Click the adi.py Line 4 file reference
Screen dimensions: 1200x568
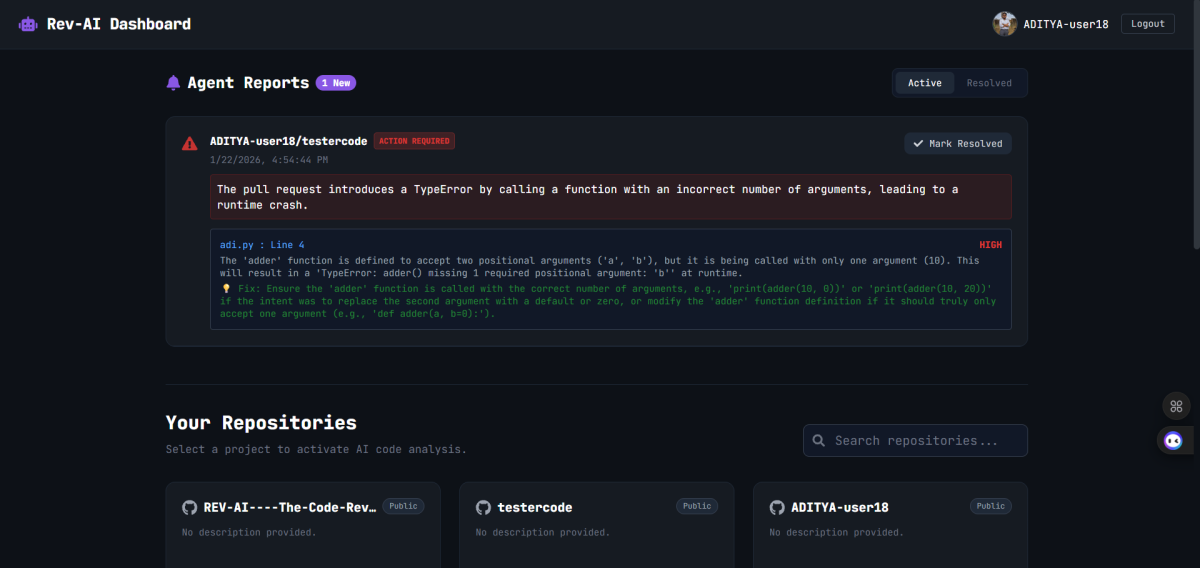tap(262, 245)
